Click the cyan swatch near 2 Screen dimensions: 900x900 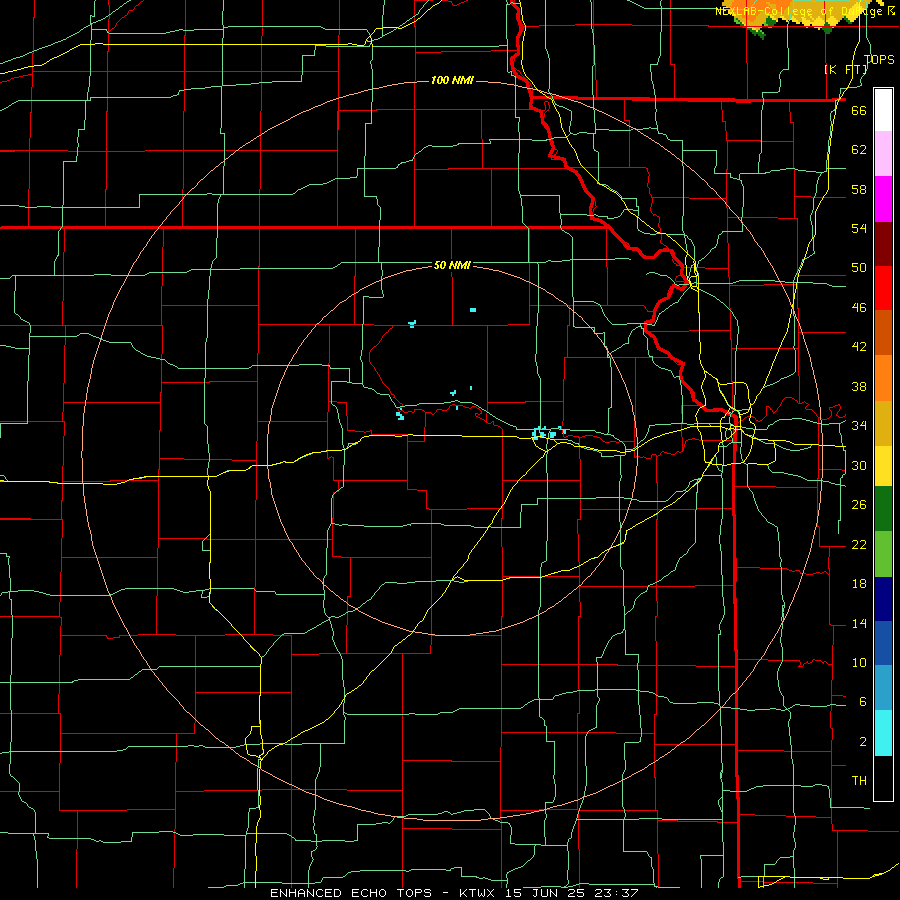pyautogui.click(x=883, y=733)
